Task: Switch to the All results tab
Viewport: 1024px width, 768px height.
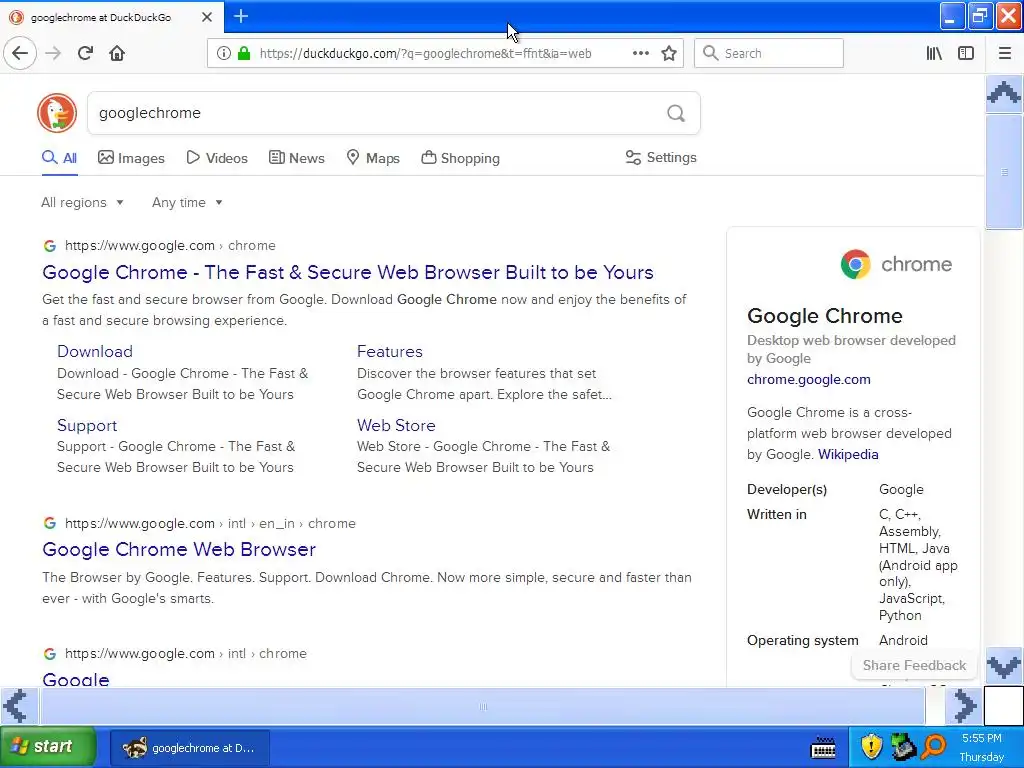Action: tap(59, 158)
